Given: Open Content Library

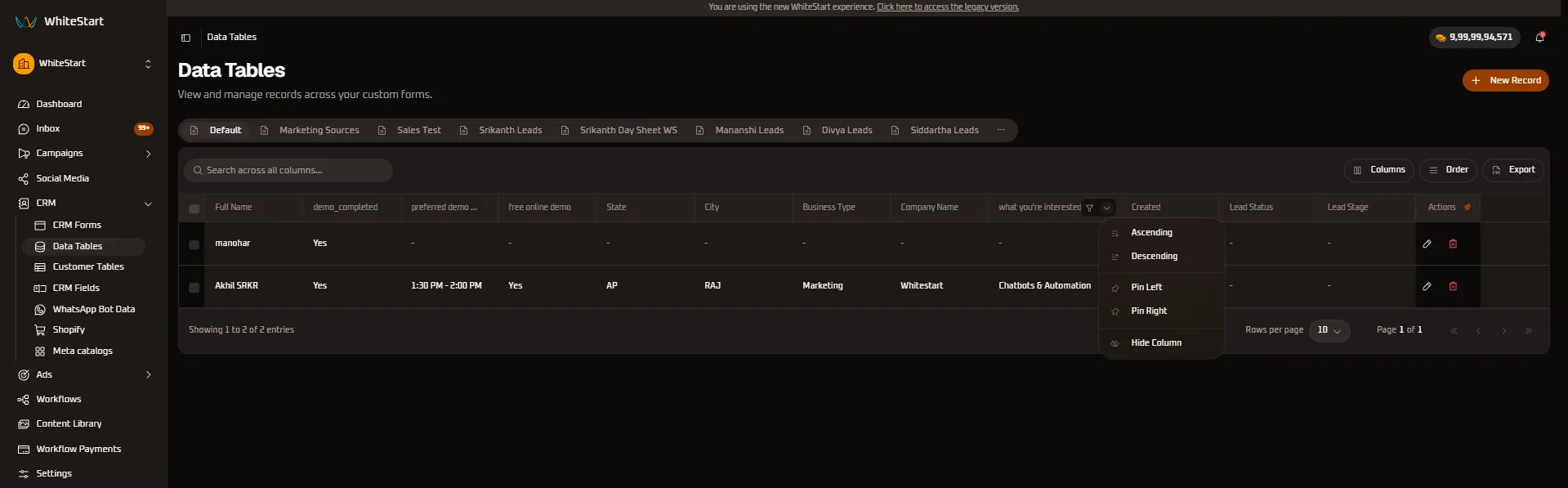Looking at the screenshot, I should tap(69, 423).
